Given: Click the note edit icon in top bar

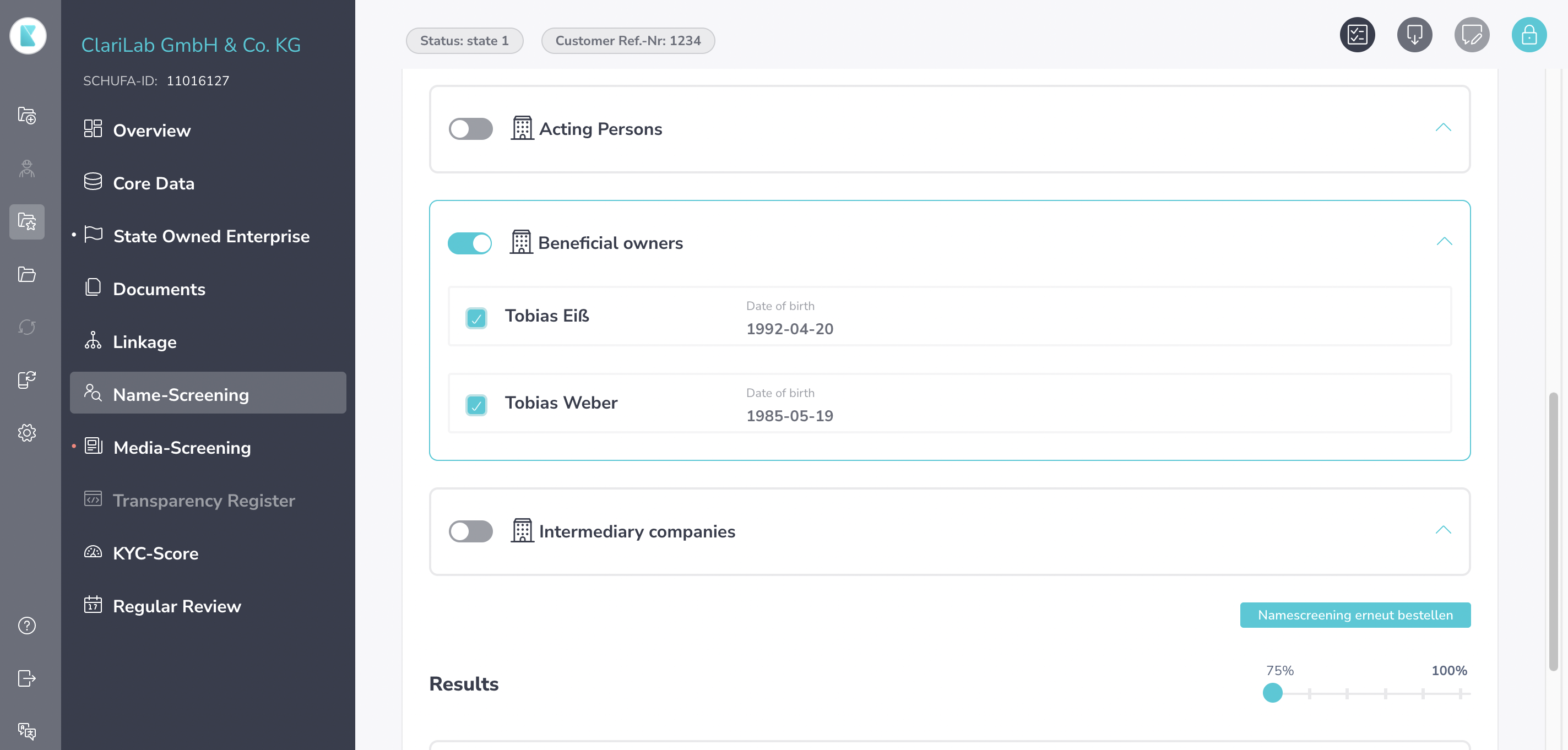Looking at the screenshot, I should [x=1471, y=35].
